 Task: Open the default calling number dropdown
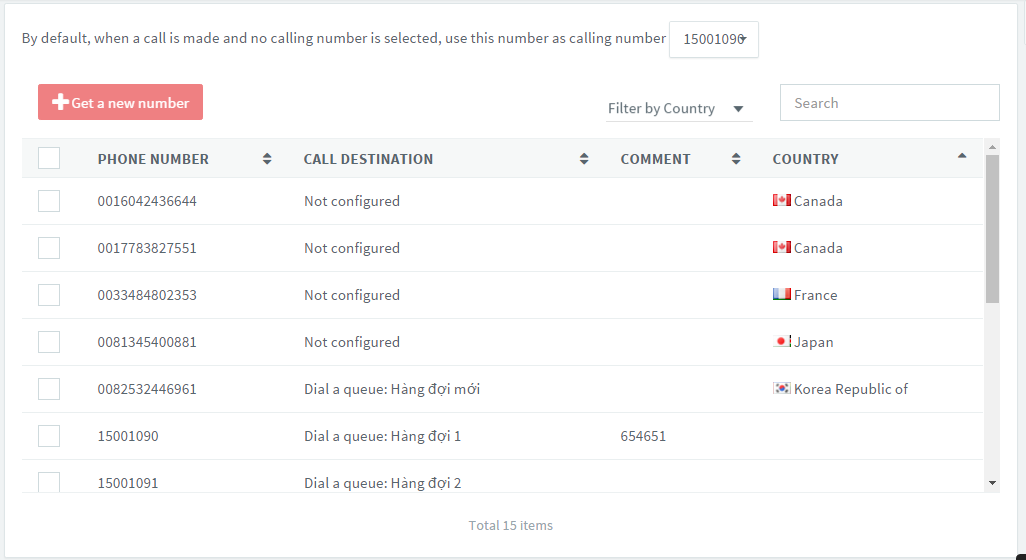(714, 39)
